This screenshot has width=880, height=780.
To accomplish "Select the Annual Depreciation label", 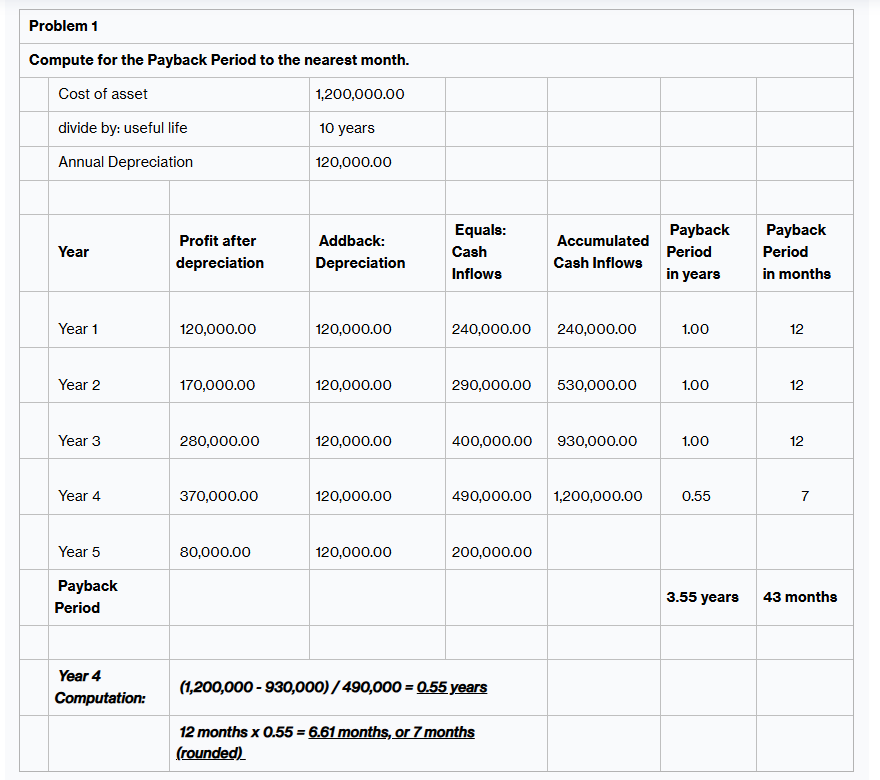I will (x=127, y=162).
